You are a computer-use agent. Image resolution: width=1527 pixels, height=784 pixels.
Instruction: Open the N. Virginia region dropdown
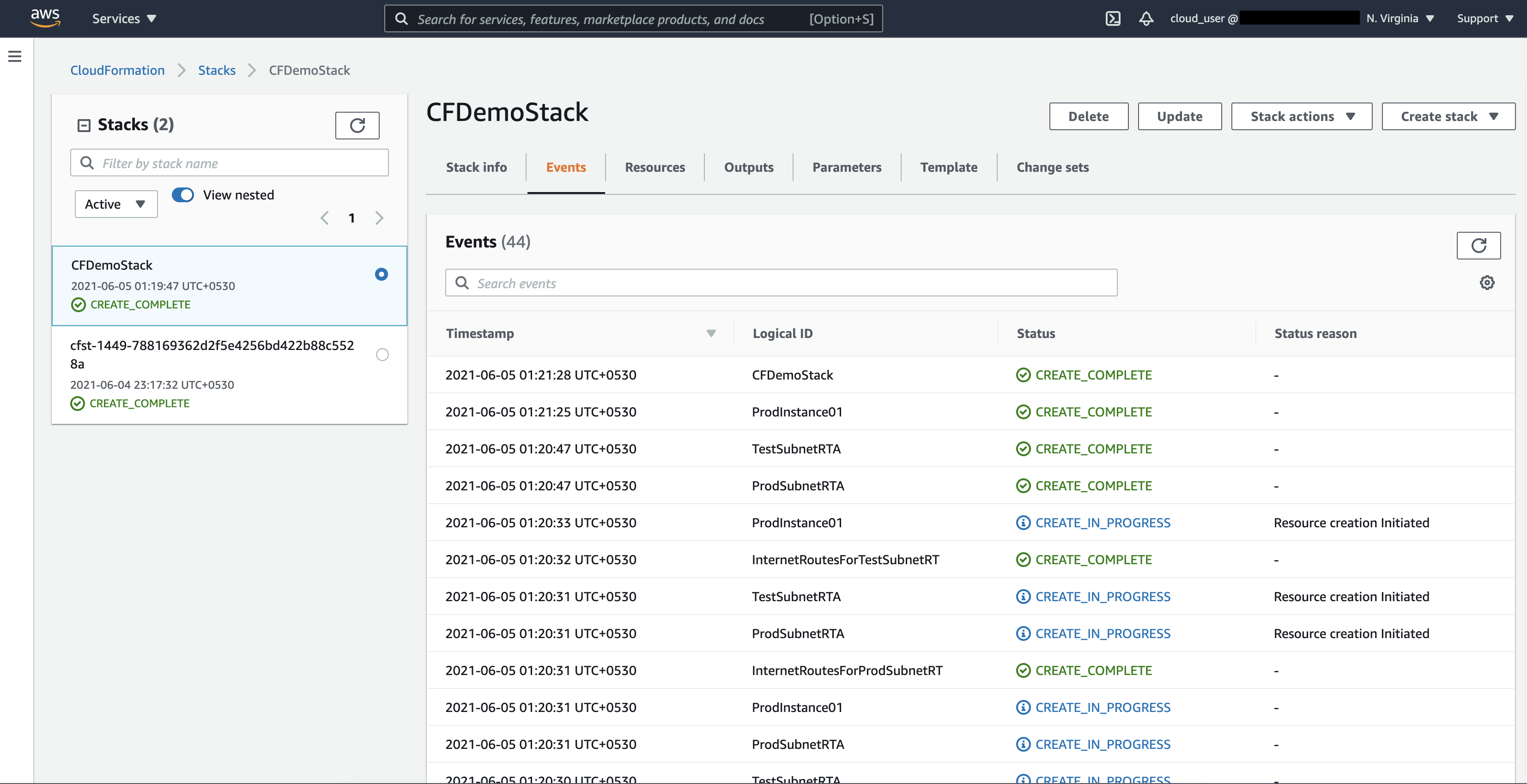coord(1400,18)
